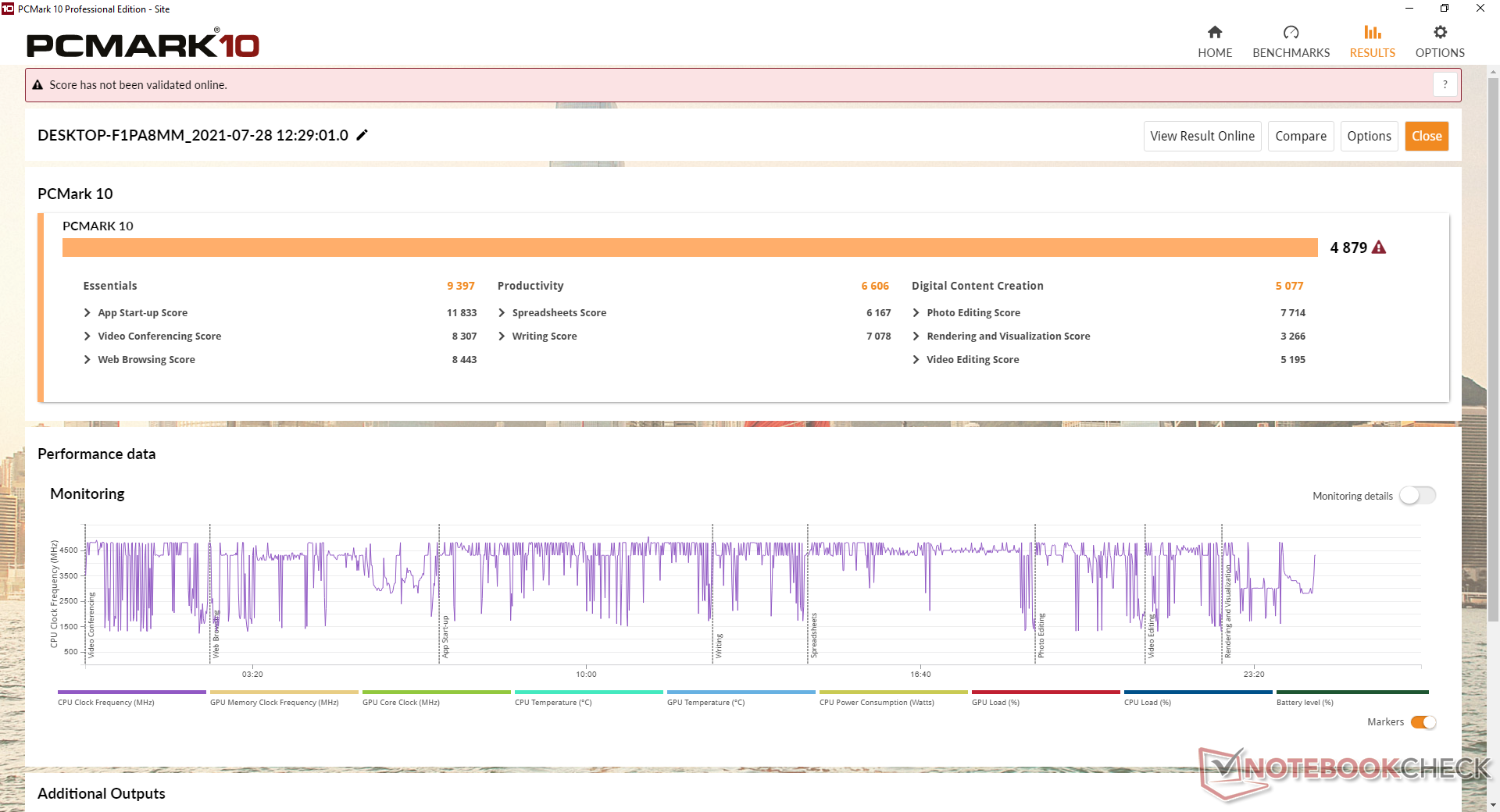Click the Options gear icon
Screen dimensions: 1500x812
tap(1440, 32)
